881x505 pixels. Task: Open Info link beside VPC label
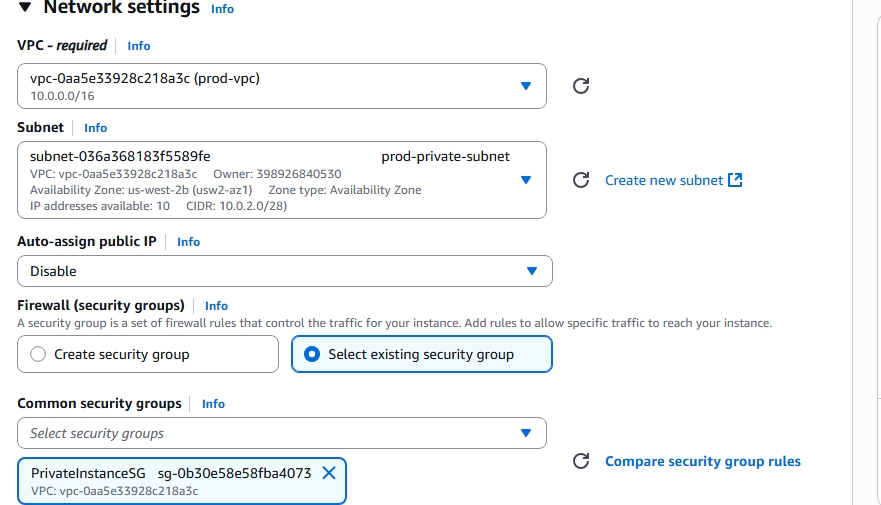(x=139, y=46)
